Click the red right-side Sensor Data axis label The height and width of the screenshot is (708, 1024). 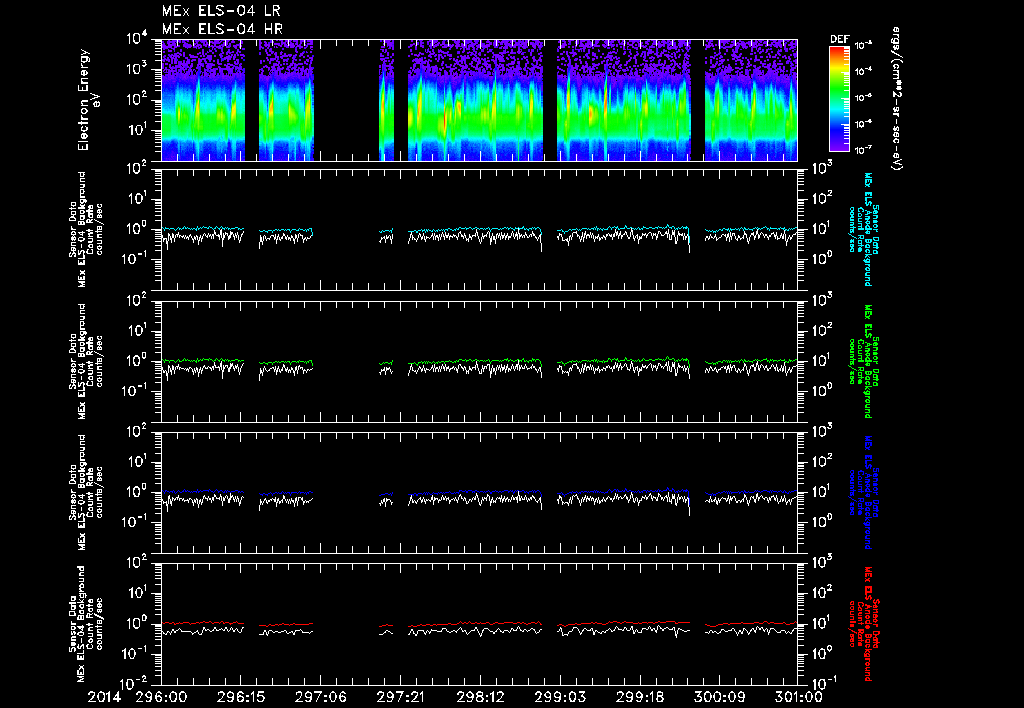pos(863,624)
